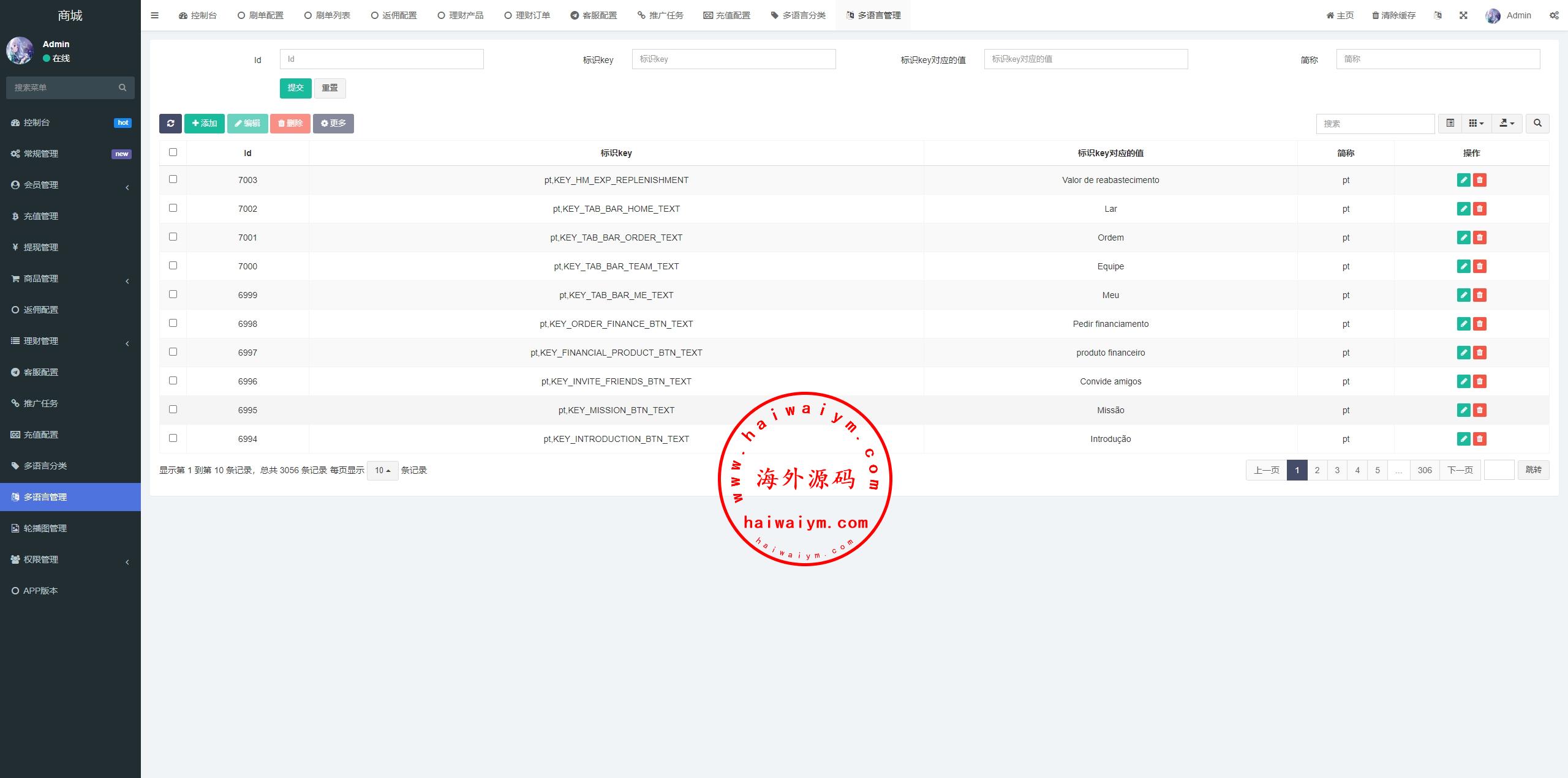Toggle the sidebar hamburger menu icon
The height and width of the screenshot is (778, 1568).
[x=154, y=15]
